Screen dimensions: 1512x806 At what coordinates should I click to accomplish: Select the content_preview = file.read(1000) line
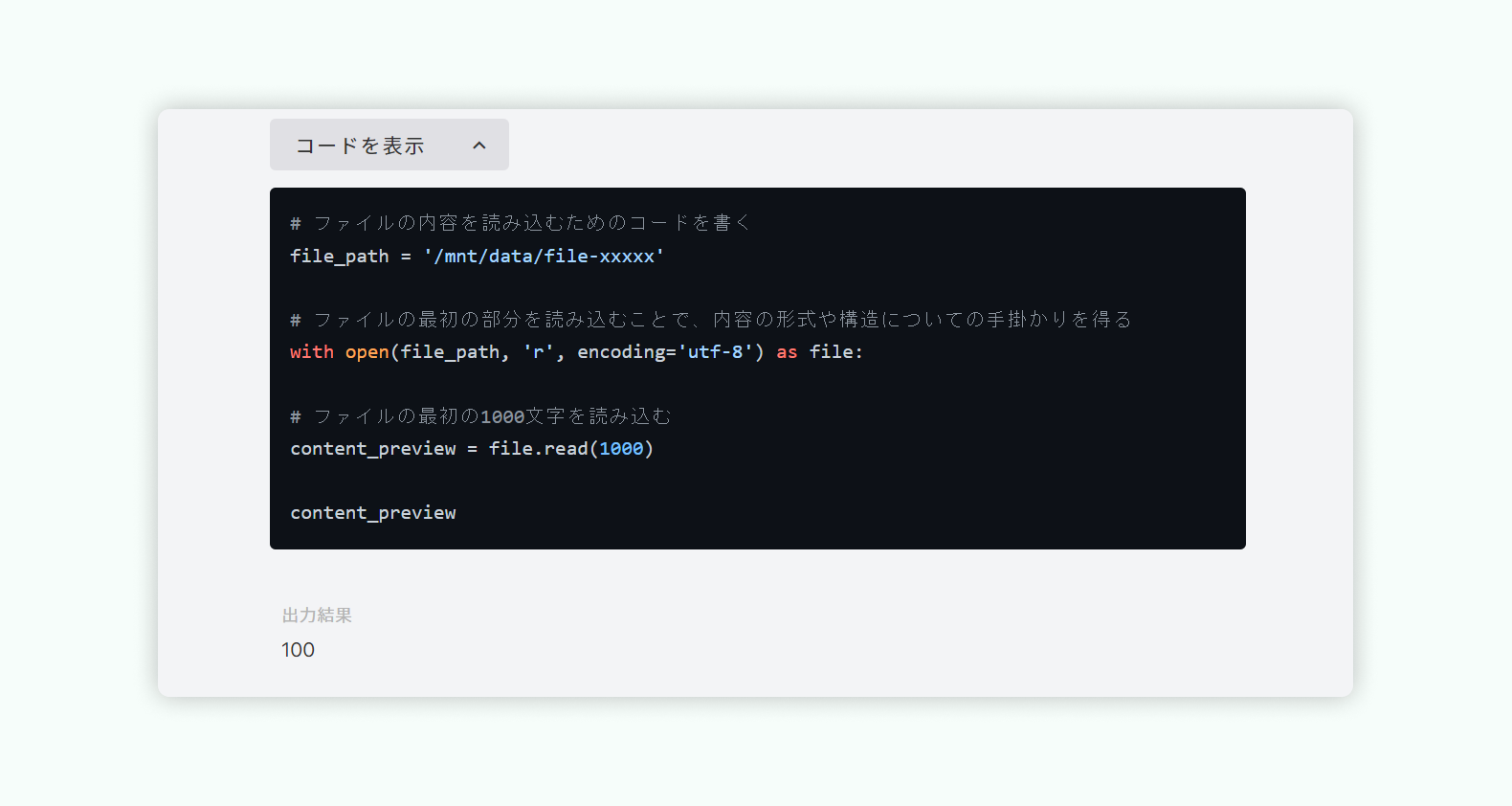pos(472,448)
